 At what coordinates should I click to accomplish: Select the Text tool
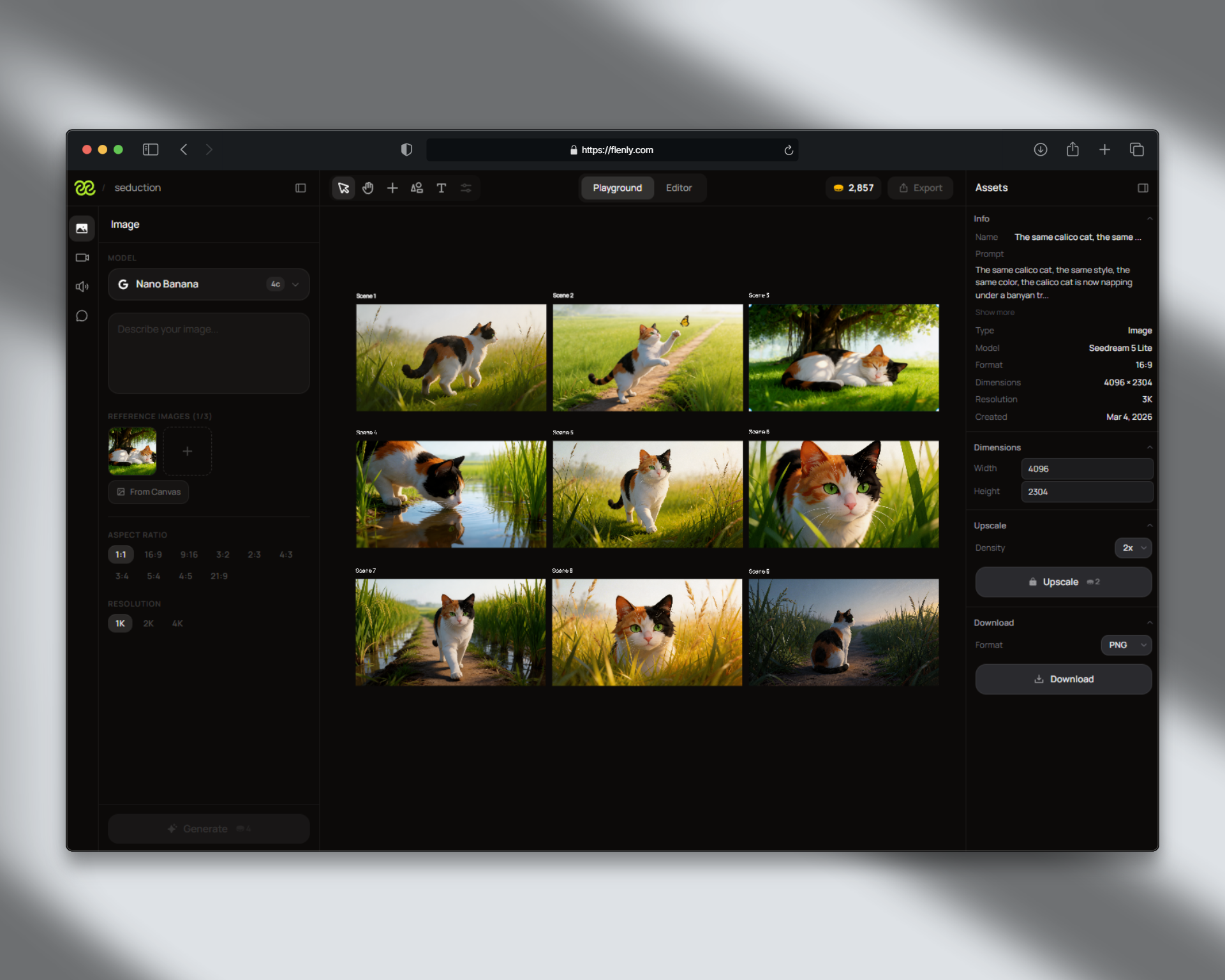point(442,188)
